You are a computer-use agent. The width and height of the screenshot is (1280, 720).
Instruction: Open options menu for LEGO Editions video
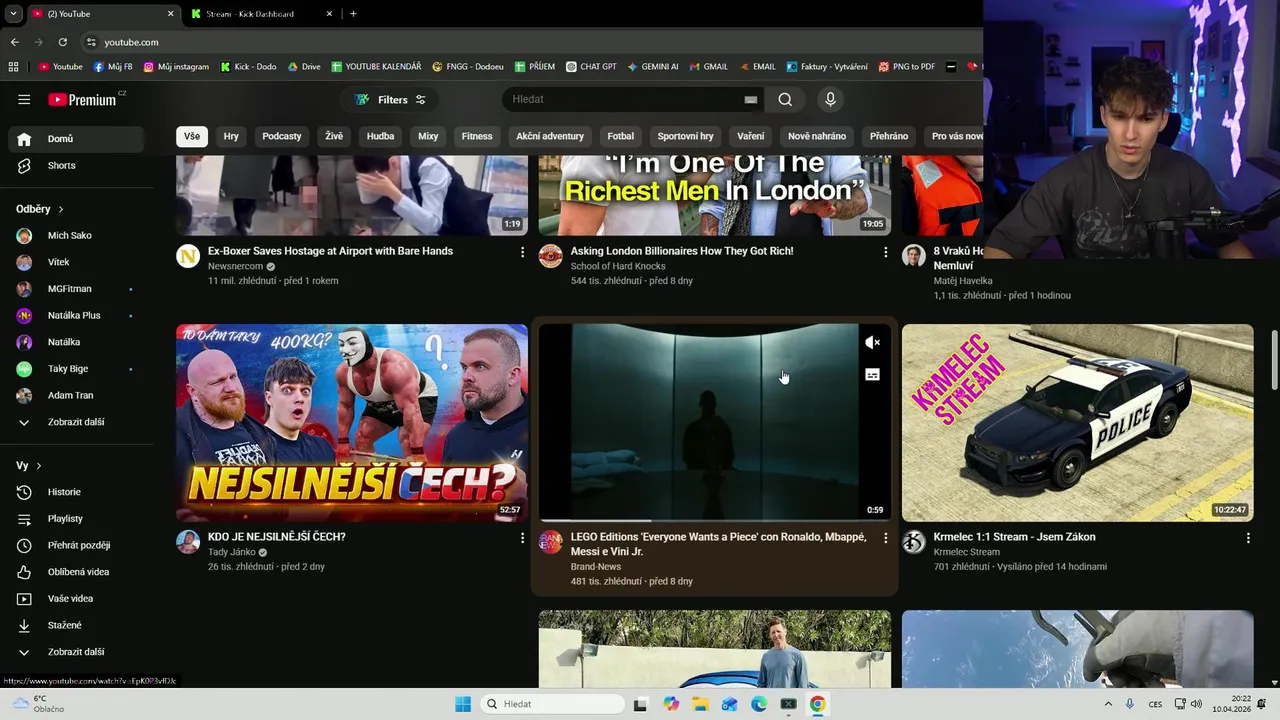click(x=885, y=538)
